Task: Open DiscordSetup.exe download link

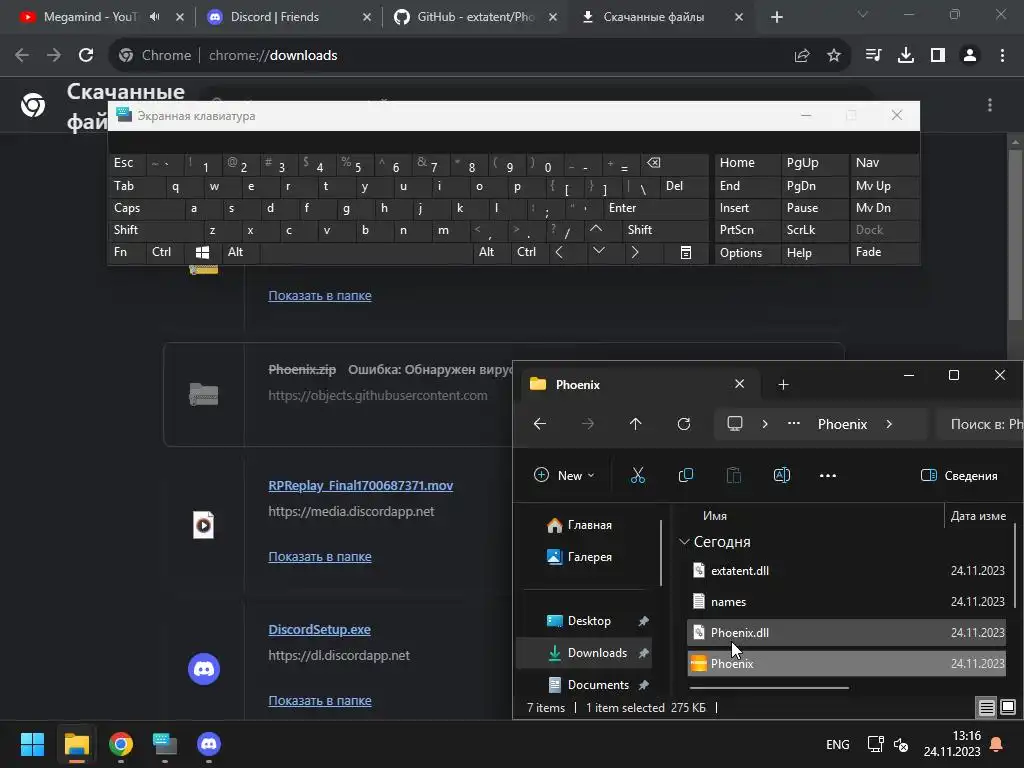Action: click(x=319, y=630)
